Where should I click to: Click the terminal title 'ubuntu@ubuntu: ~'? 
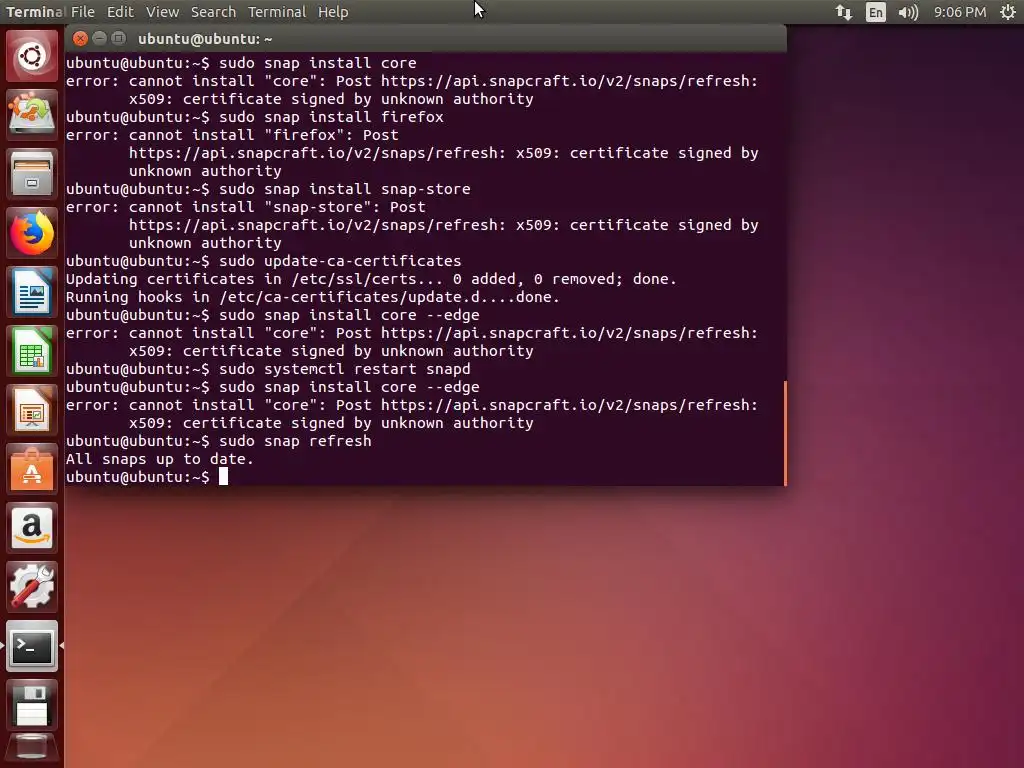[205, 39]
